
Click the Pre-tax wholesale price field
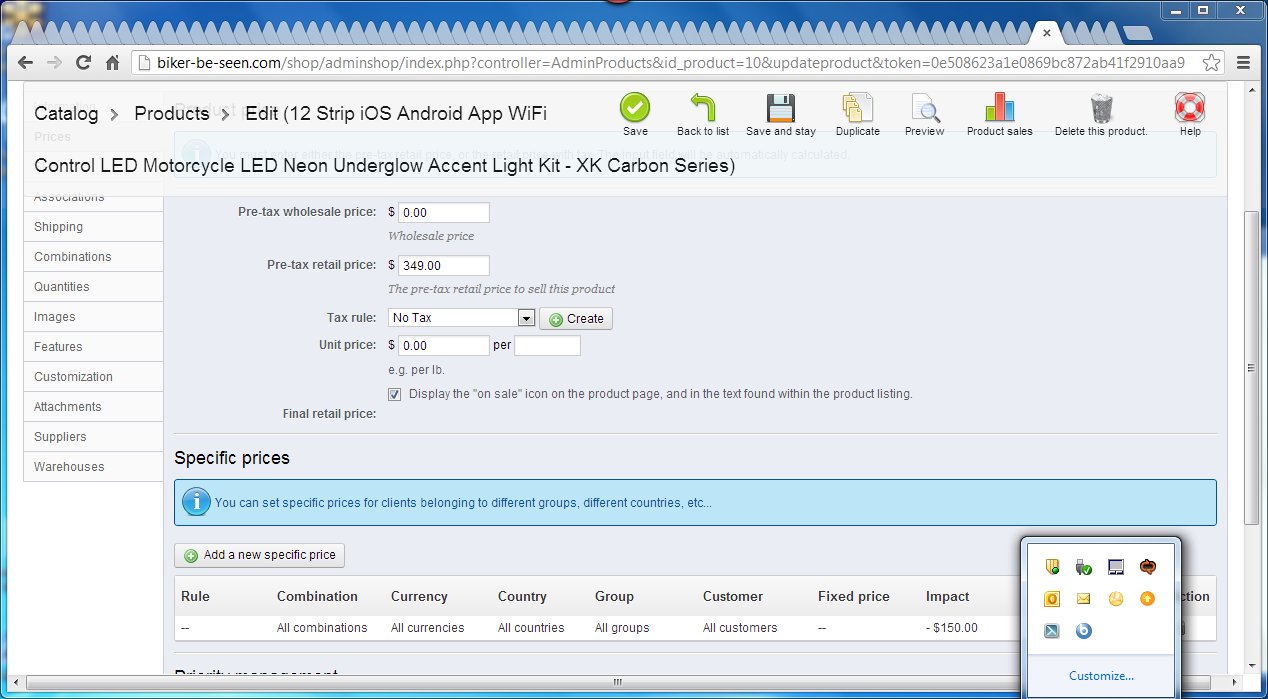pos(444,213)
